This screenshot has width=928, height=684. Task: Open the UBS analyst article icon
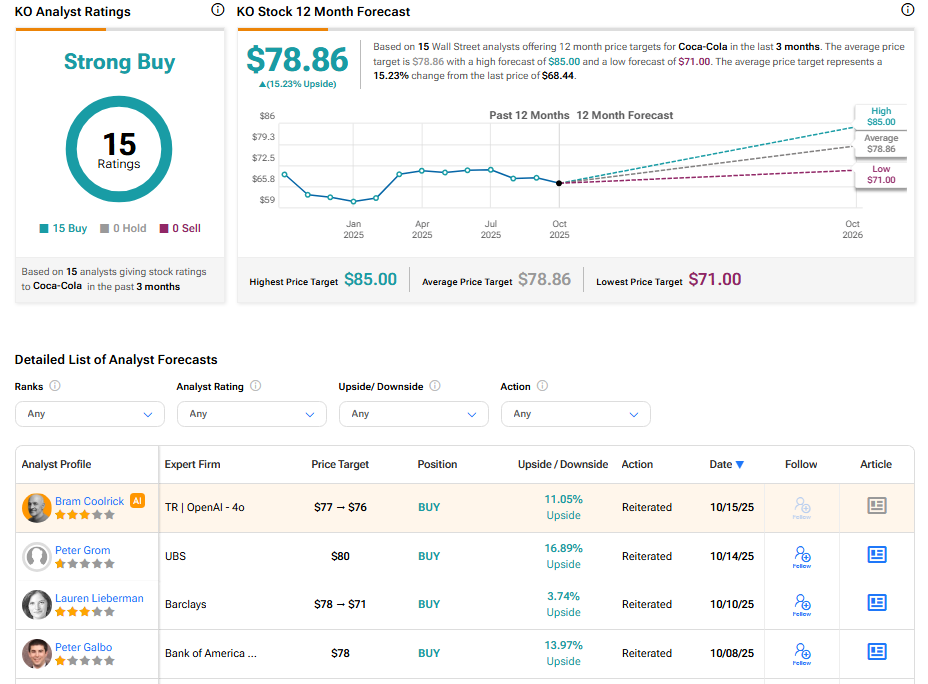[x=877, y=555]
